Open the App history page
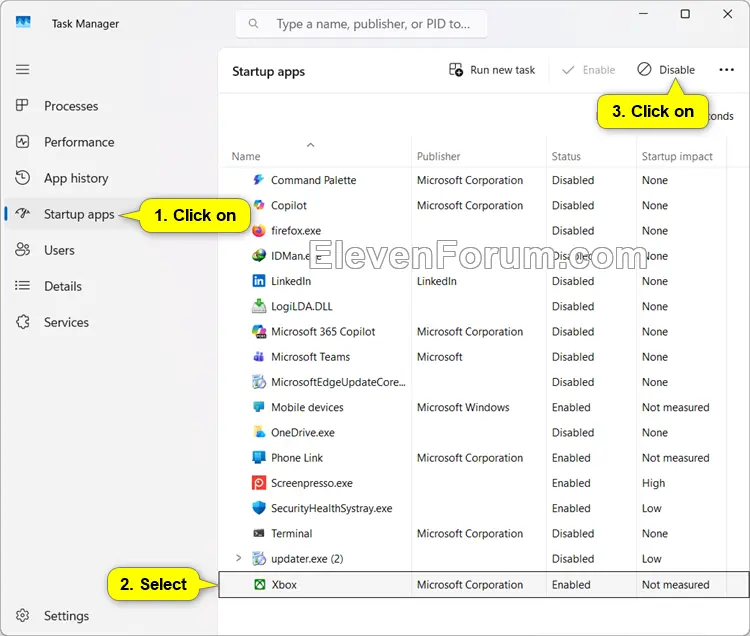Image resolution: width=750 pixels, height=636 pixels. pos(76,178)
